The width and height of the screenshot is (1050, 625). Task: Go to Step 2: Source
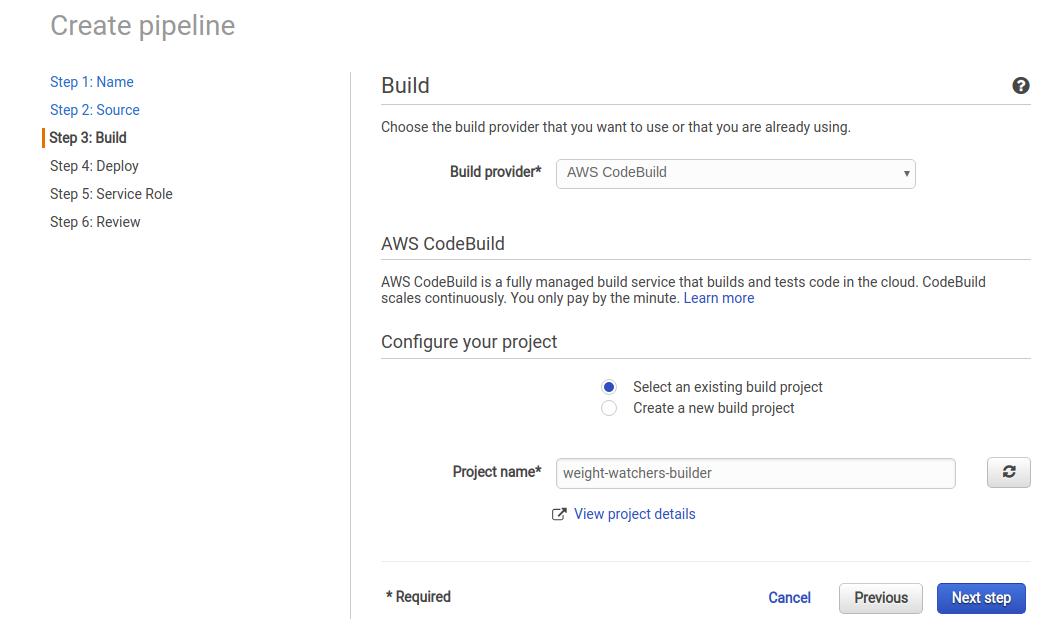(94, 110)
